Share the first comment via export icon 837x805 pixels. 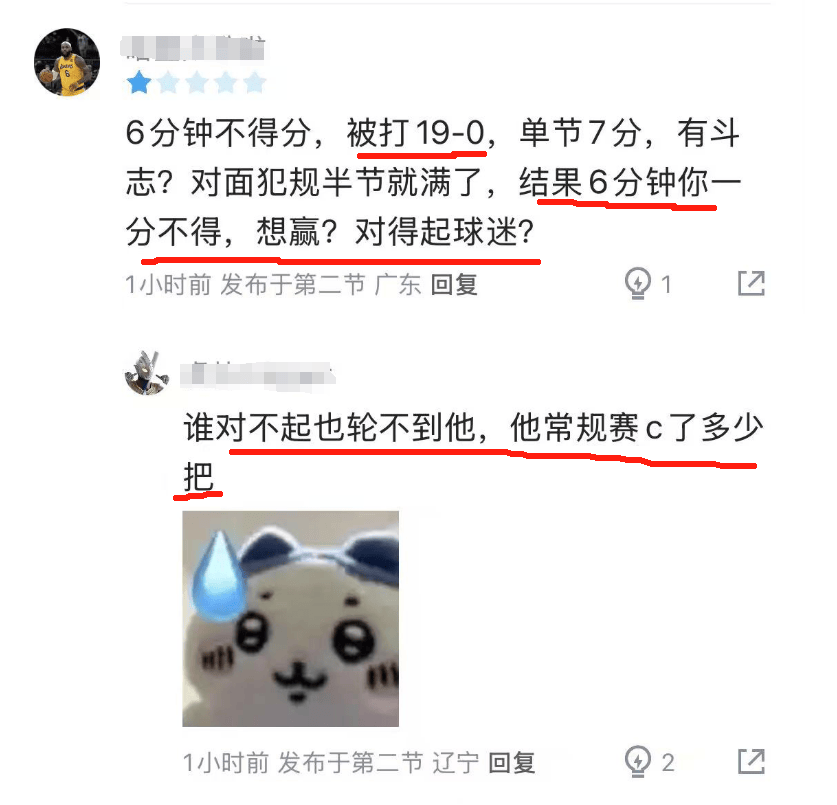(751, 283)
